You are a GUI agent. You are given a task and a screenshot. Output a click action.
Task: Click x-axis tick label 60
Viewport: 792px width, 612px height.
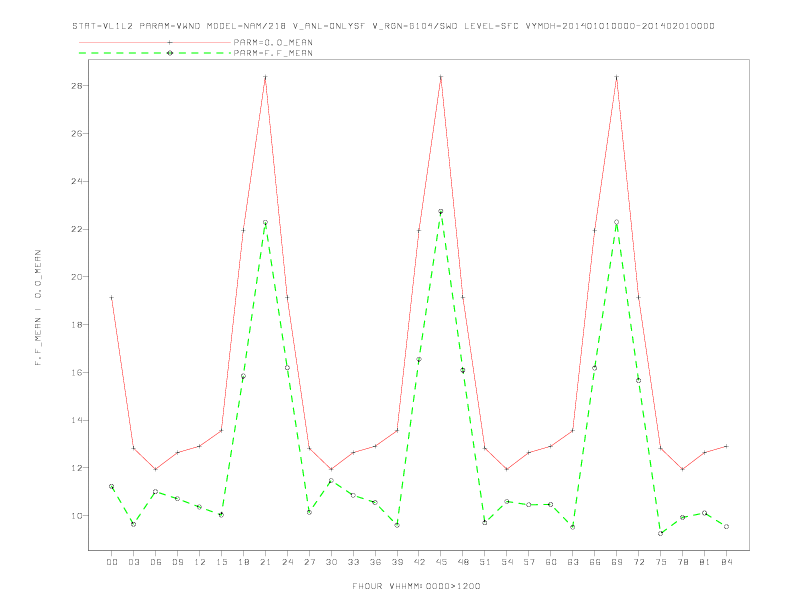551,562
